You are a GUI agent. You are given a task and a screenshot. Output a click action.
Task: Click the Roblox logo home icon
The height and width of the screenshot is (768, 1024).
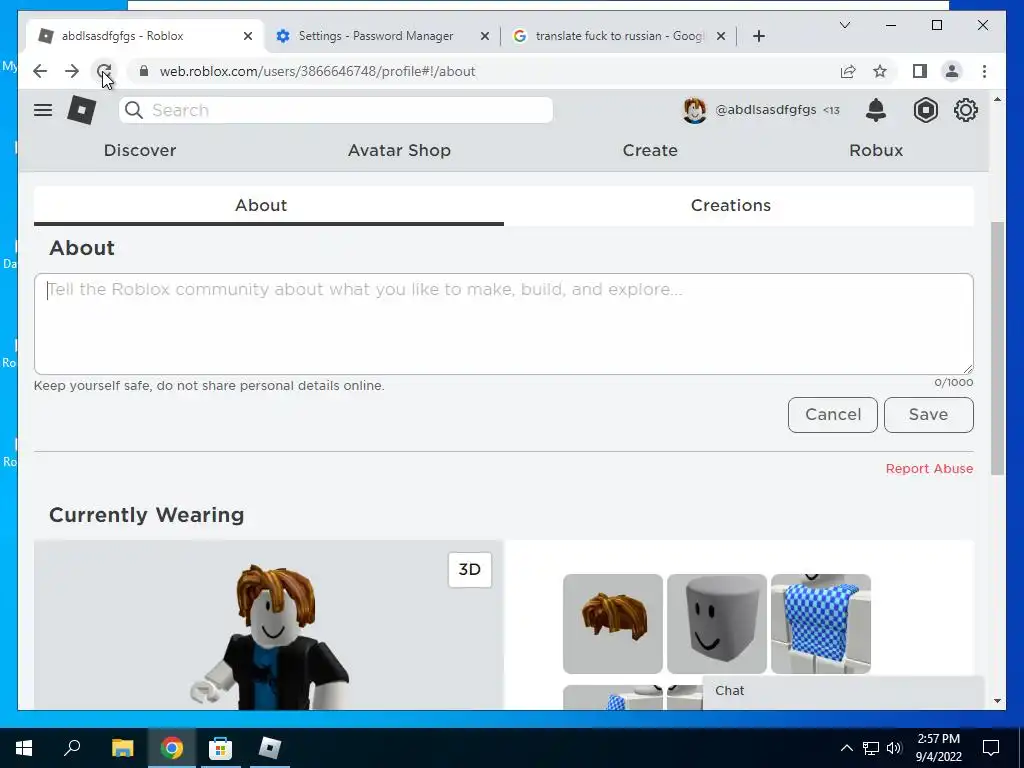tap(82, 110)
